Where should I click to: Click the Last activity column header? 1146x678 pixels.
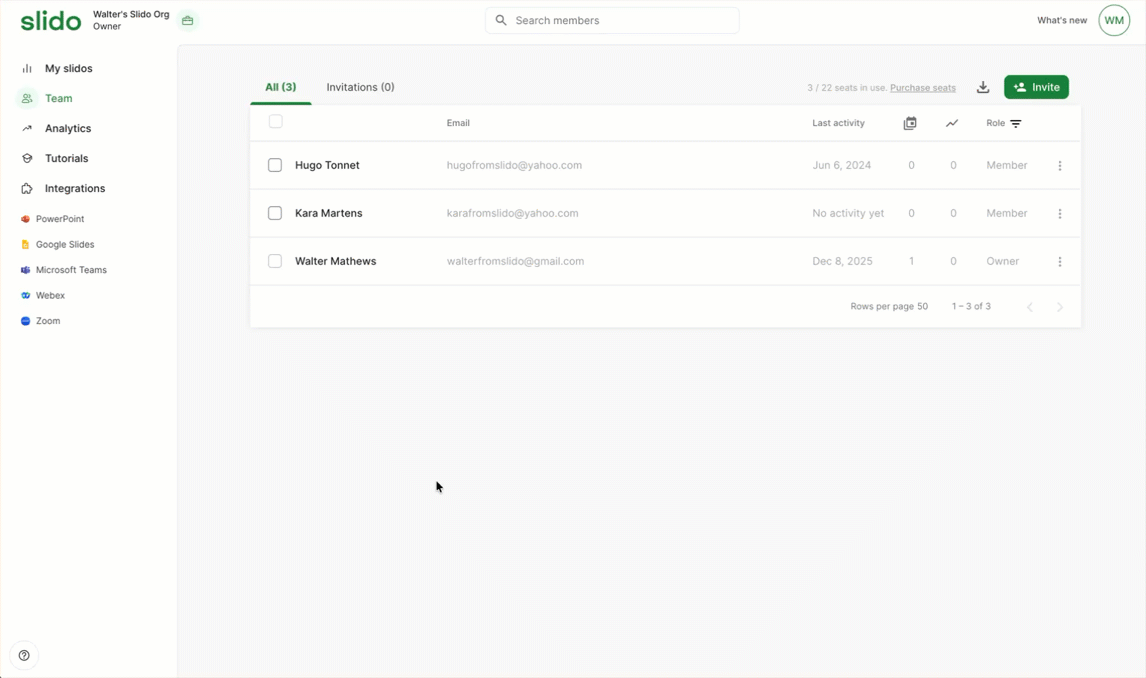(838, 123)
